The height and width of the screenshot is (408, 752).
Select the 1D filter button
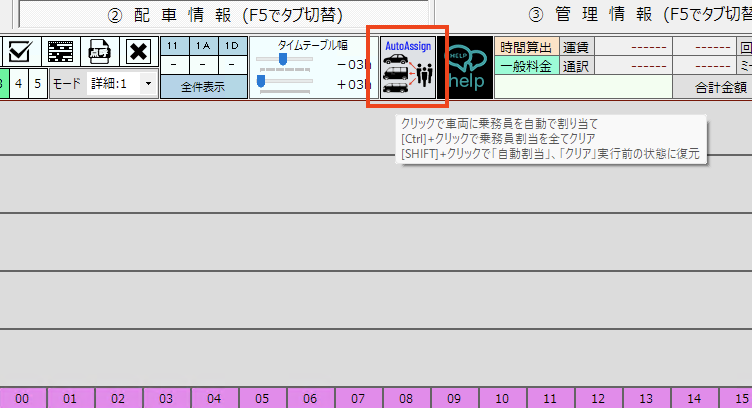tap(233, 46)
